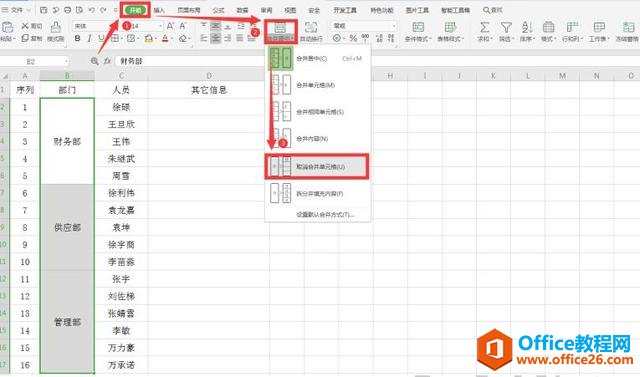Click the red font color A icon
640x377 pixels.
[165, 38]
